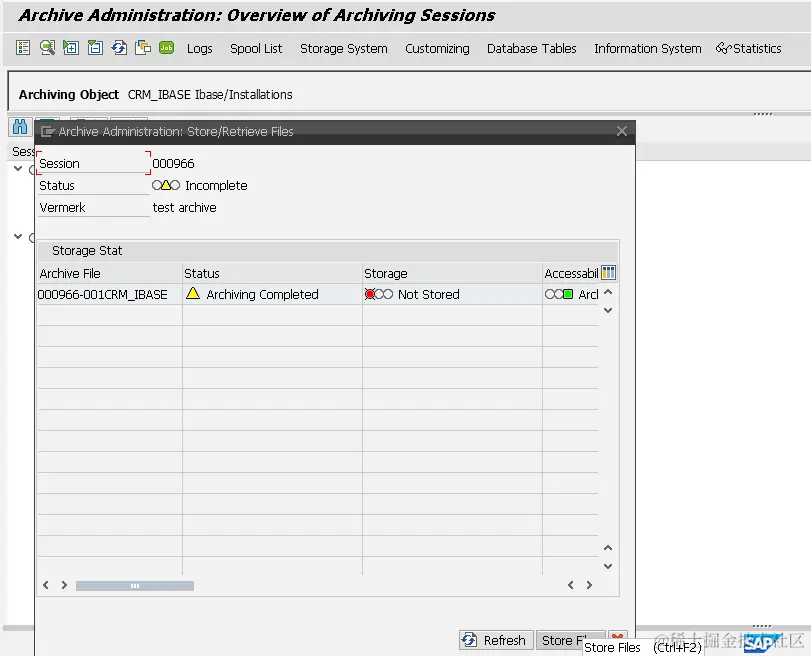
Task: Open the Logs toolbar item
Action: (200, 49)
